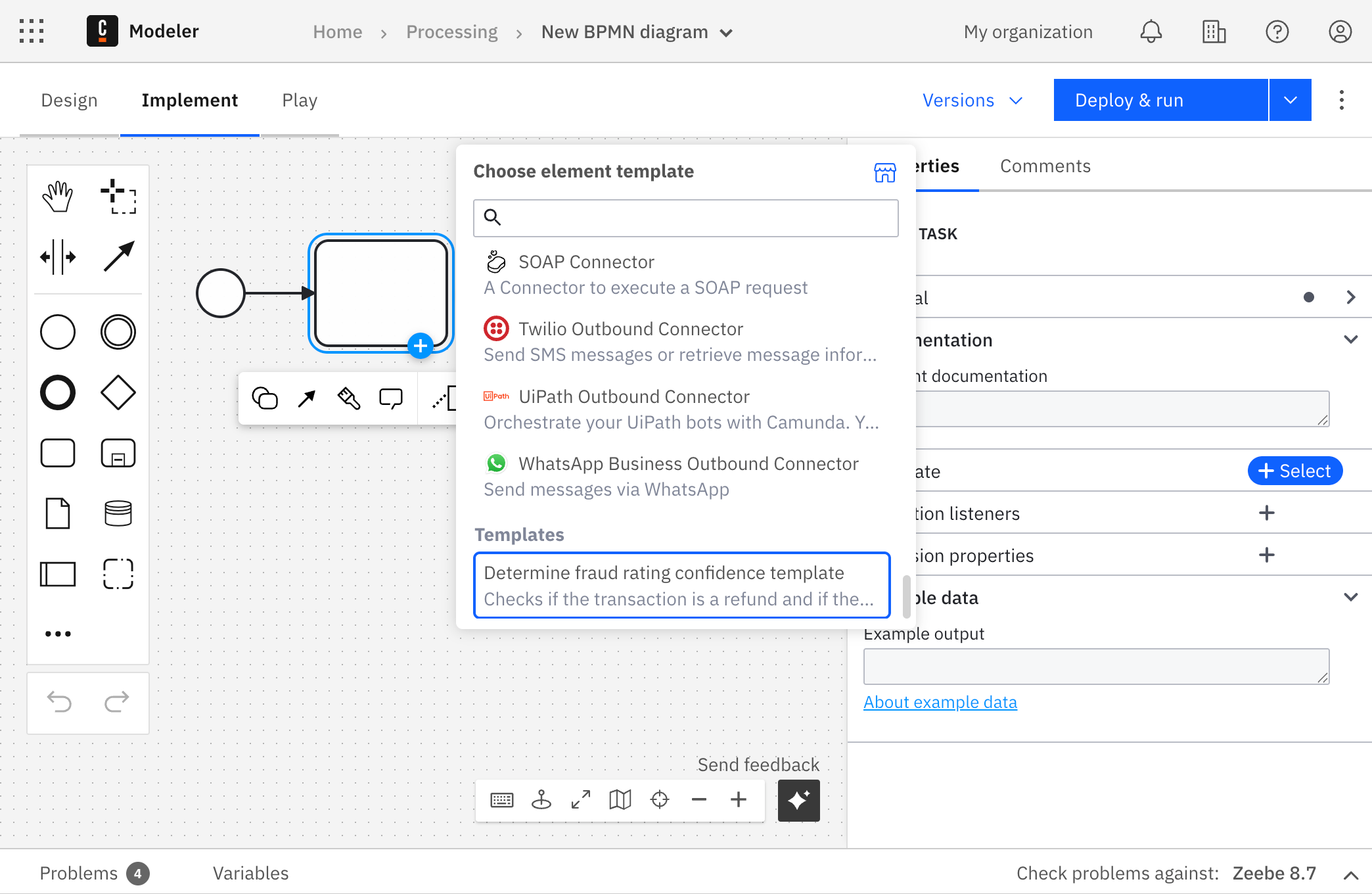Screen dimensions: 1372x894
Task: Undo the last action
Action: tap(59, 702)
